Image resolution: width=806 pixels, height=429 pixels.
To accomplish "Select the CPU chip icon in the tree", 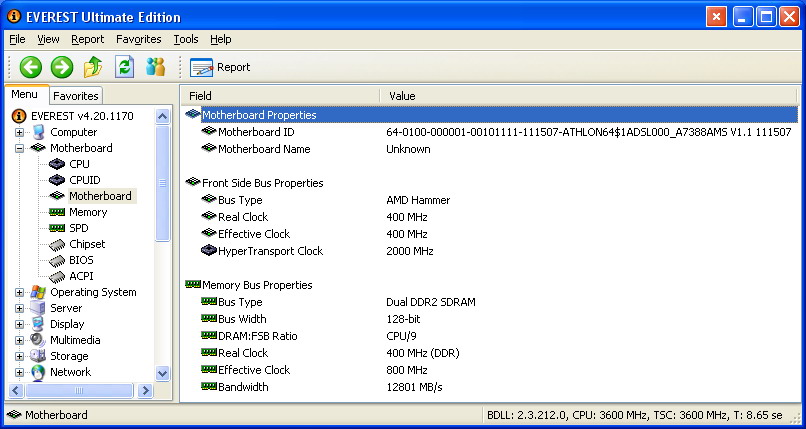I will 57,164.
